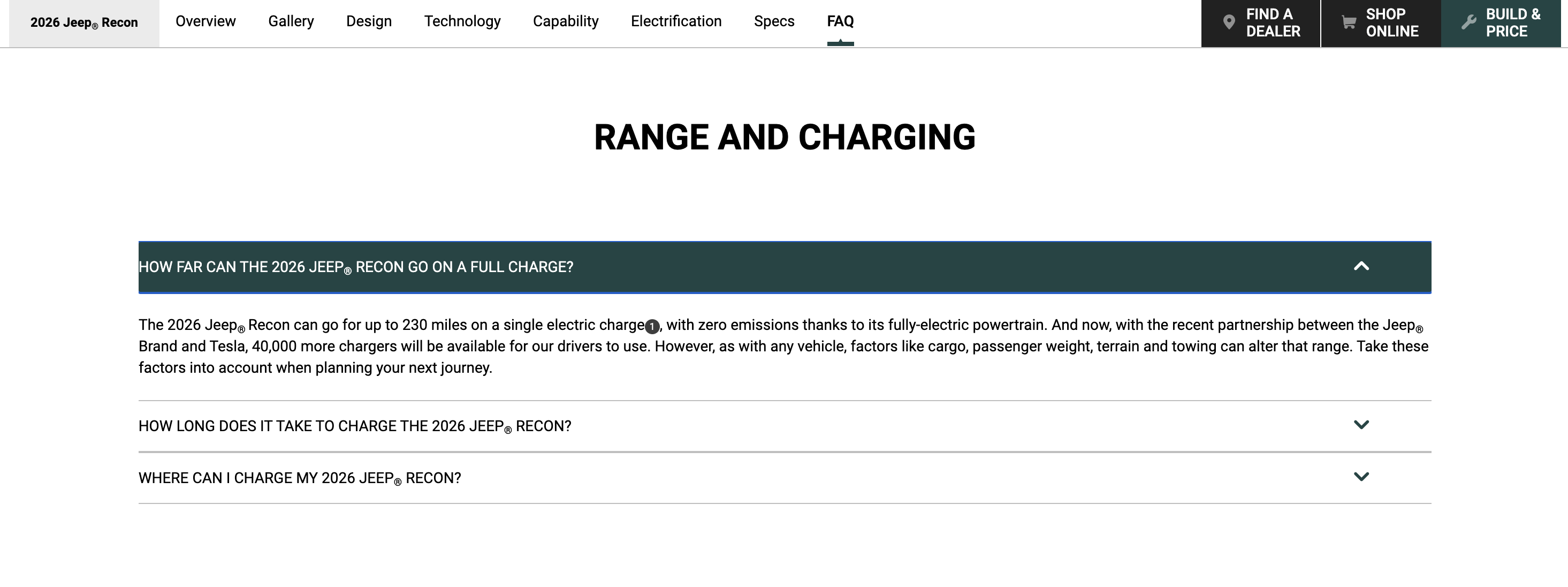Switch to the Design tab
Screen dimensions: 1568x587
pyautogui.click(x=369, y=21)
